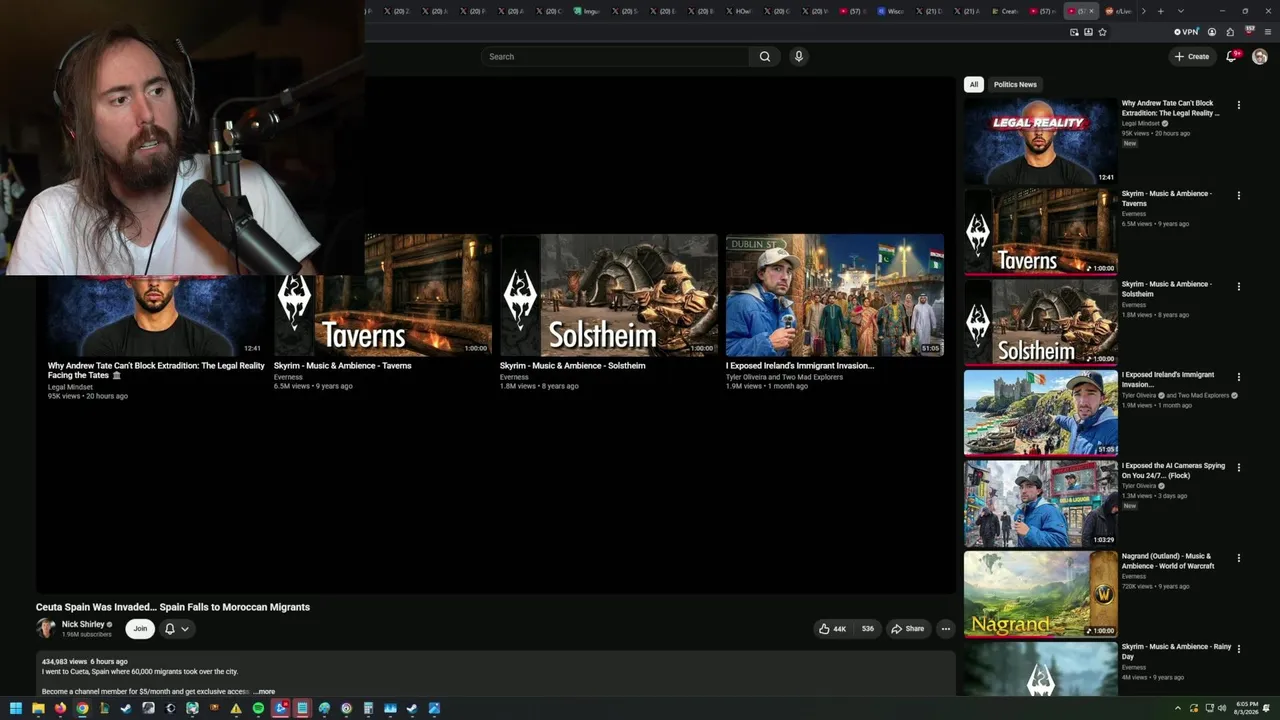1280x720 pixels.
Task: Click the YouTube search magnifier button
Action: 765,57
